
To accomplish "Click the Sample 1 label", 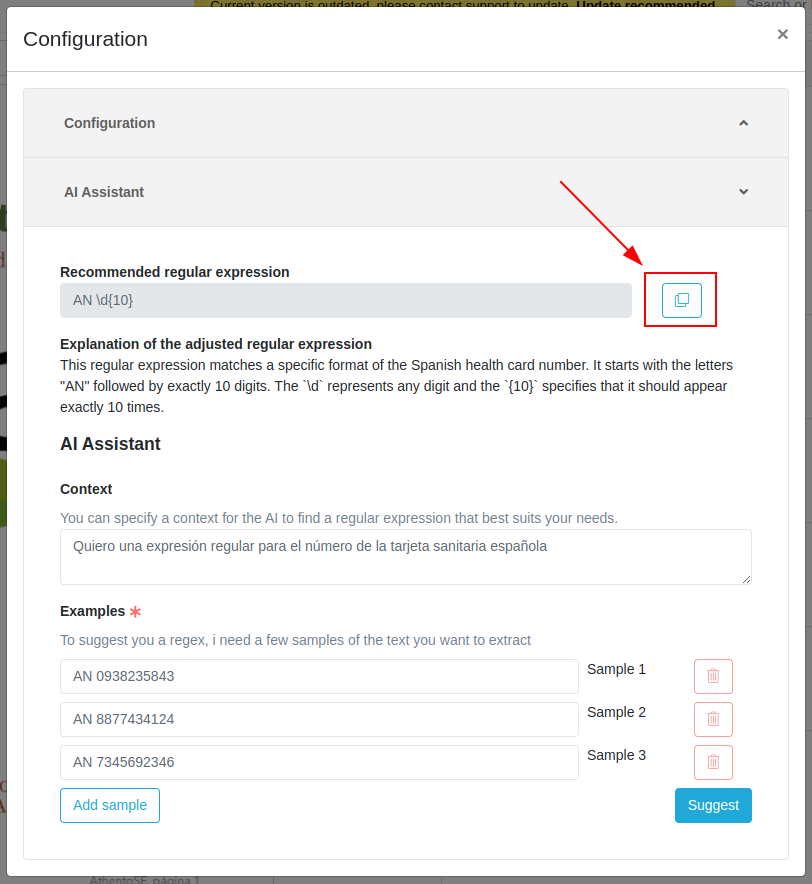I will tap(616, 669).
